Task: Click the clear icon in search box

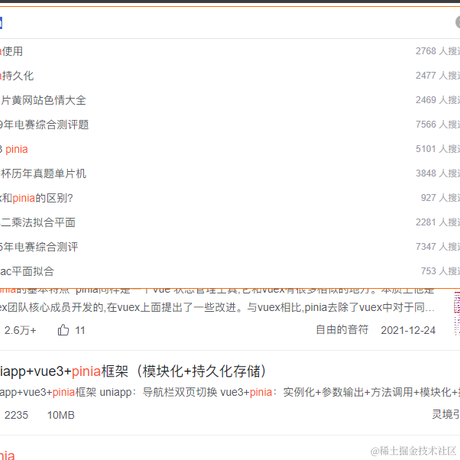Action: 457,22
